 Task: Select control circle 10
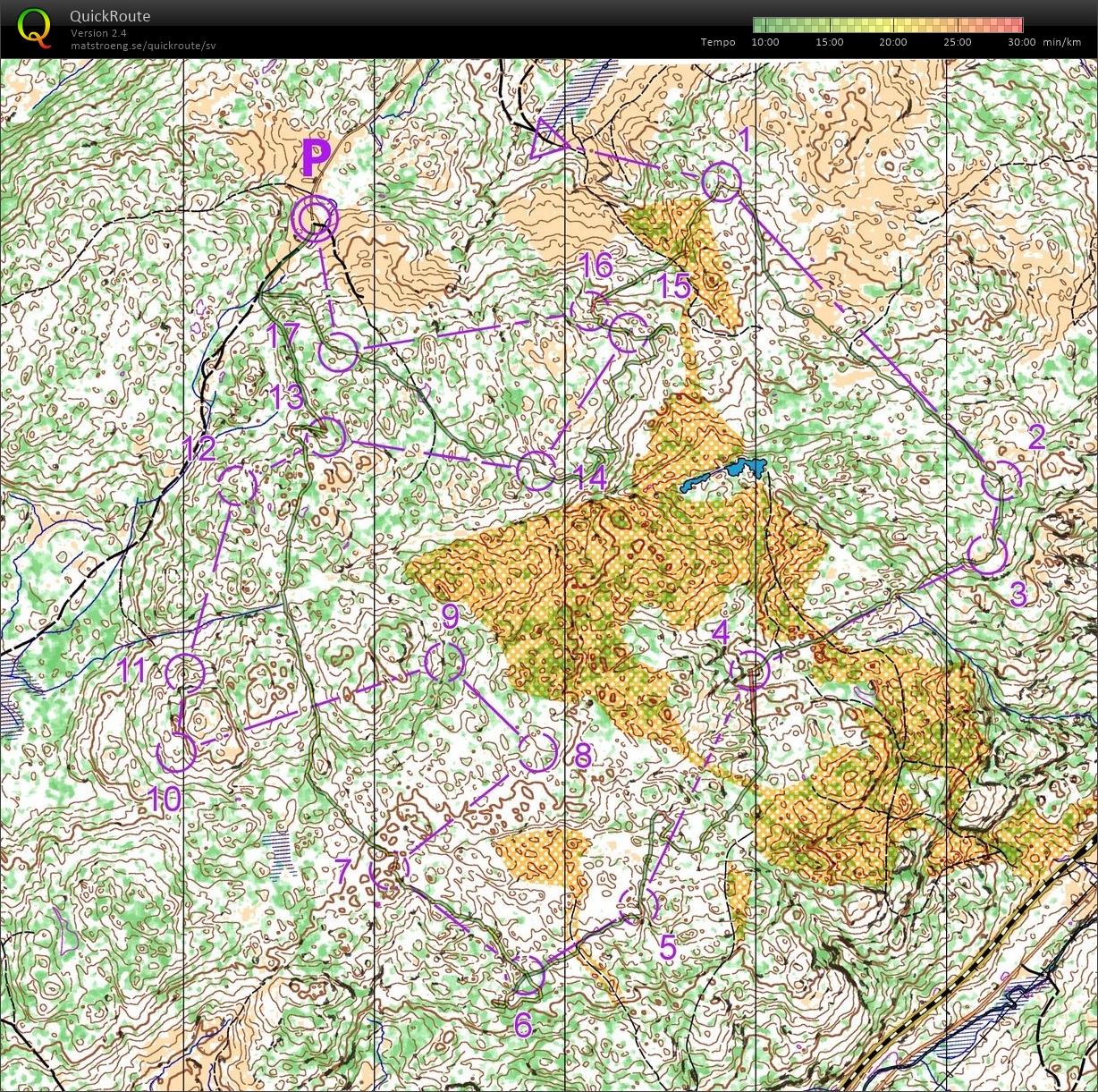click(177, 751)
